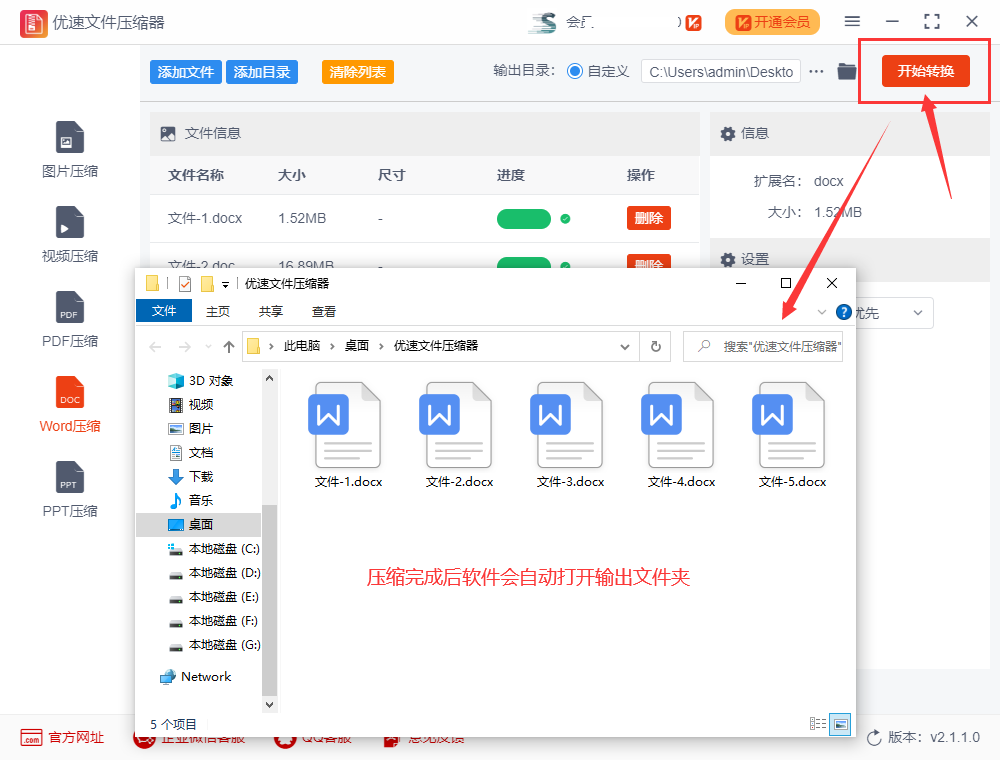Click the output path input field
The height and width of the screenshot is (760, 1000).
tap(721, 71)
